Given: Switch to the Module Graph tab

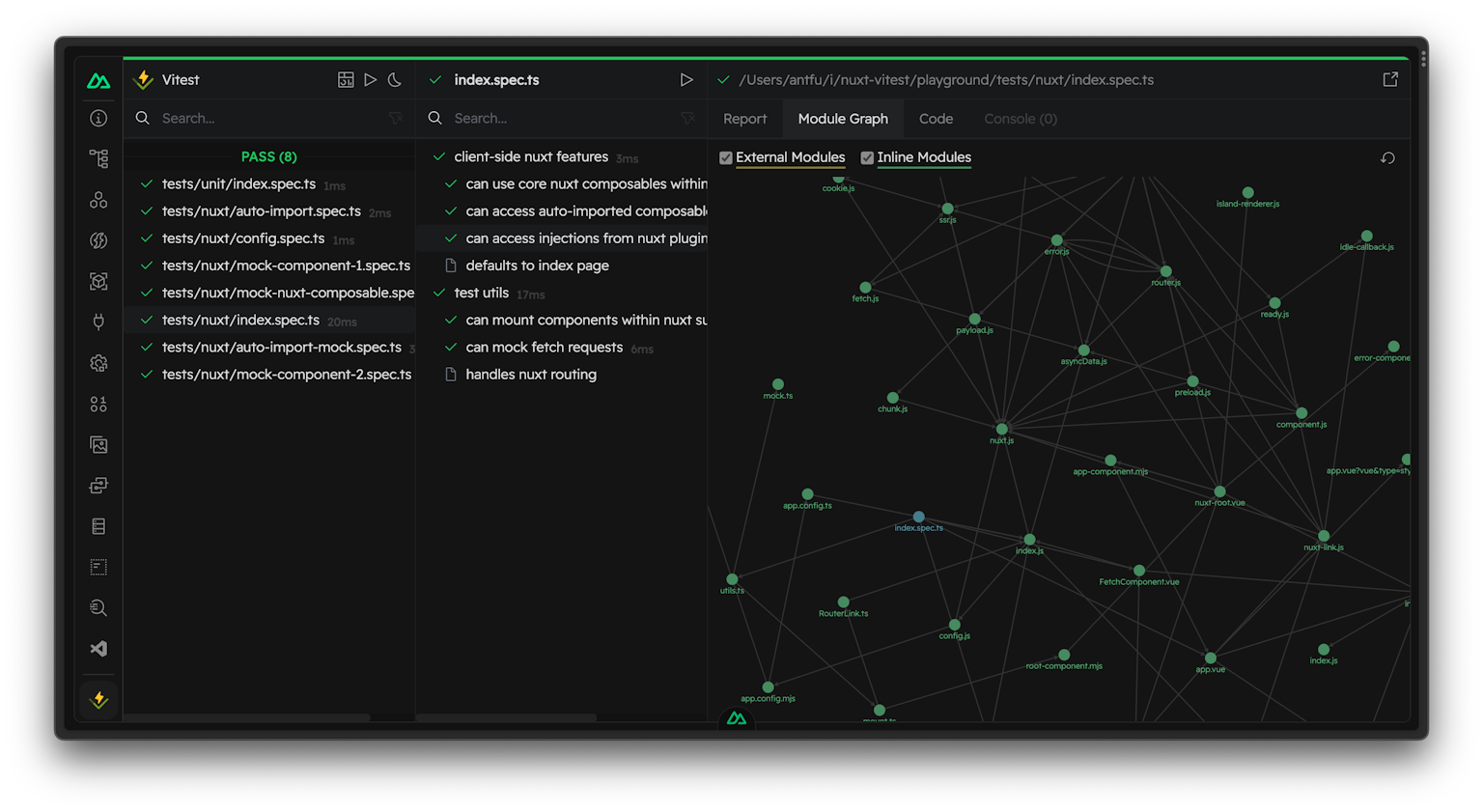Looking at the screenshot, I should (843, 119).
